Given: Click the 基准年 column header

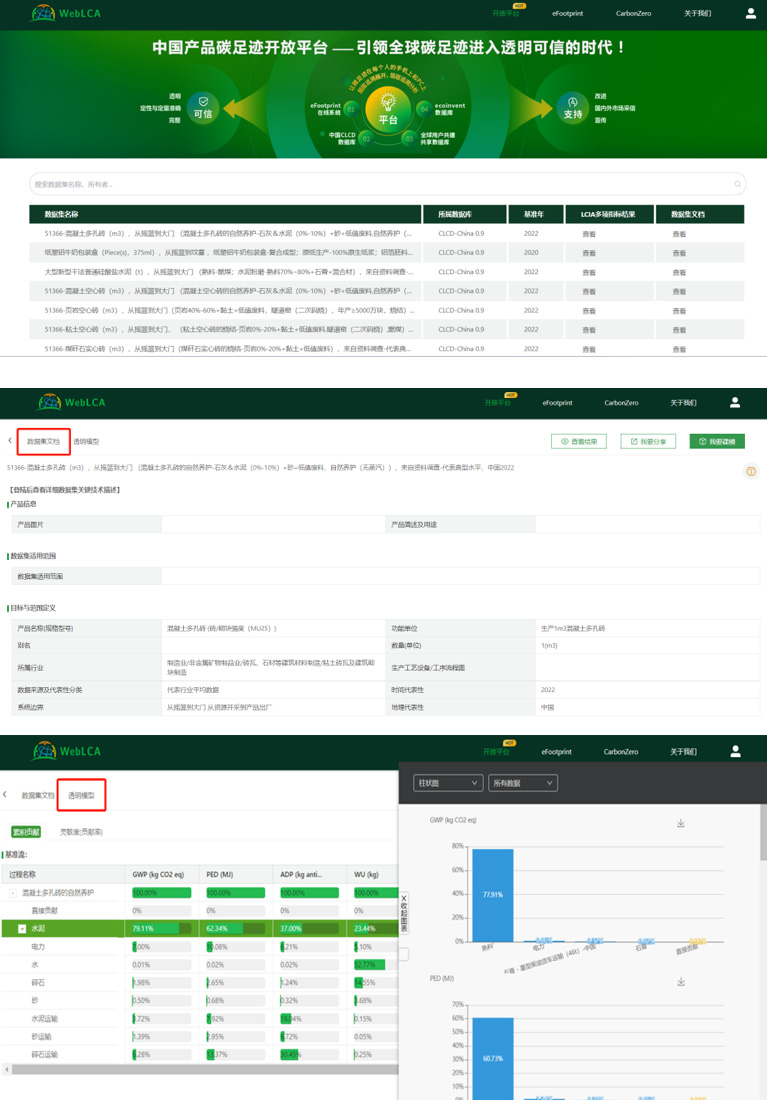Looking at the screenshot, I should pyautogui.click(x=534, y=214).
